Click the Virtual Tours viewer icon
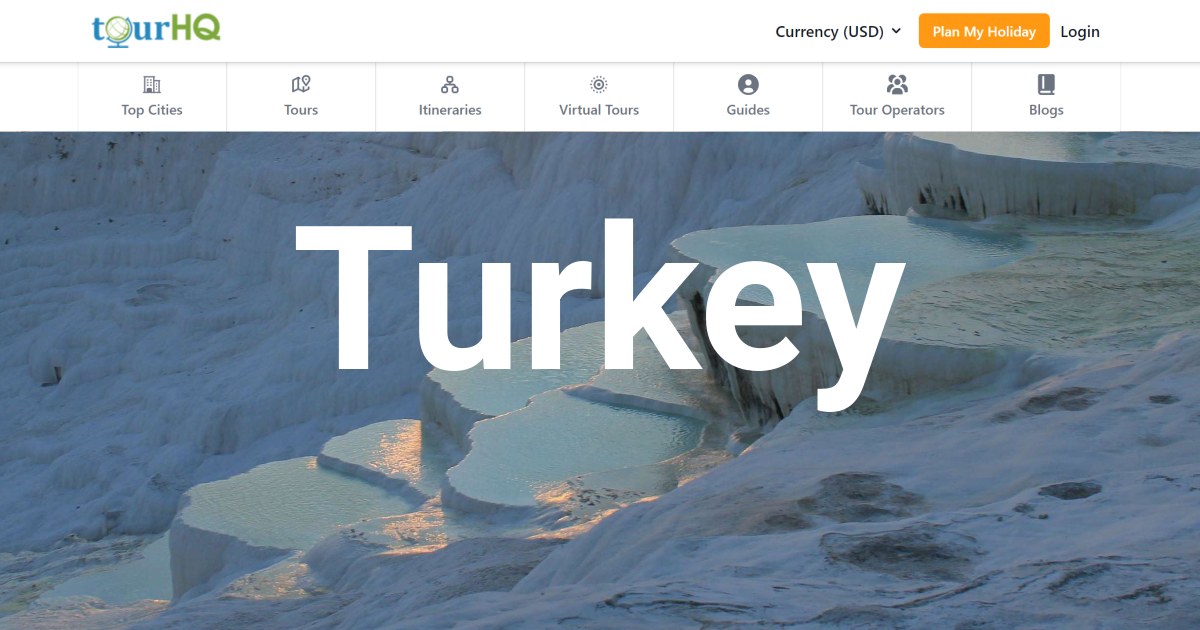Viewport: 1200px width, 630px height. pyautogui.click(x=598, y=84)
